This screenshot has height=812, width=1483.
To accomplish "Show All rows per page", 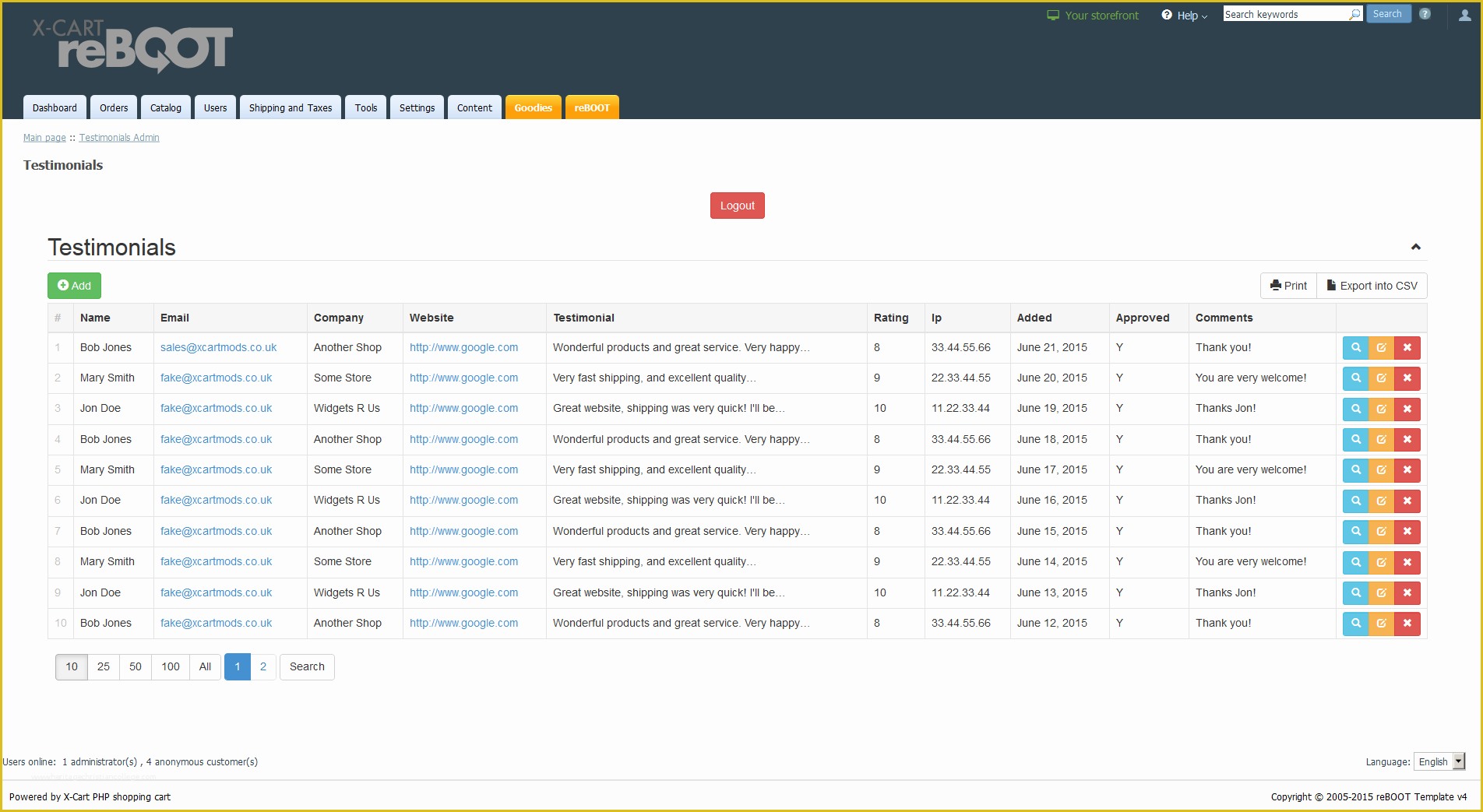I will tap(205, 666).
